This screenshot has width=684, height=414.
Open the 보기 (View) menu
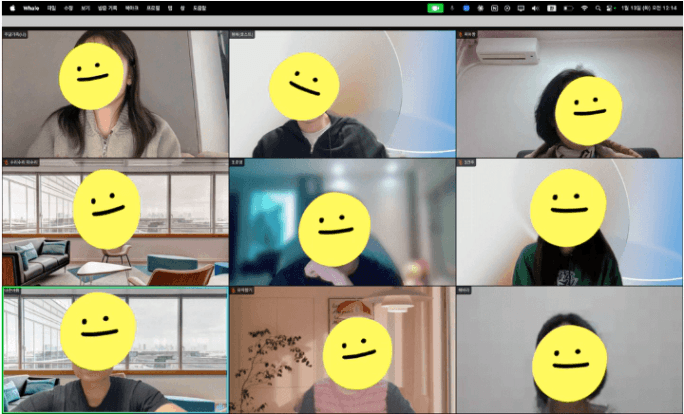tap(85, 8)
